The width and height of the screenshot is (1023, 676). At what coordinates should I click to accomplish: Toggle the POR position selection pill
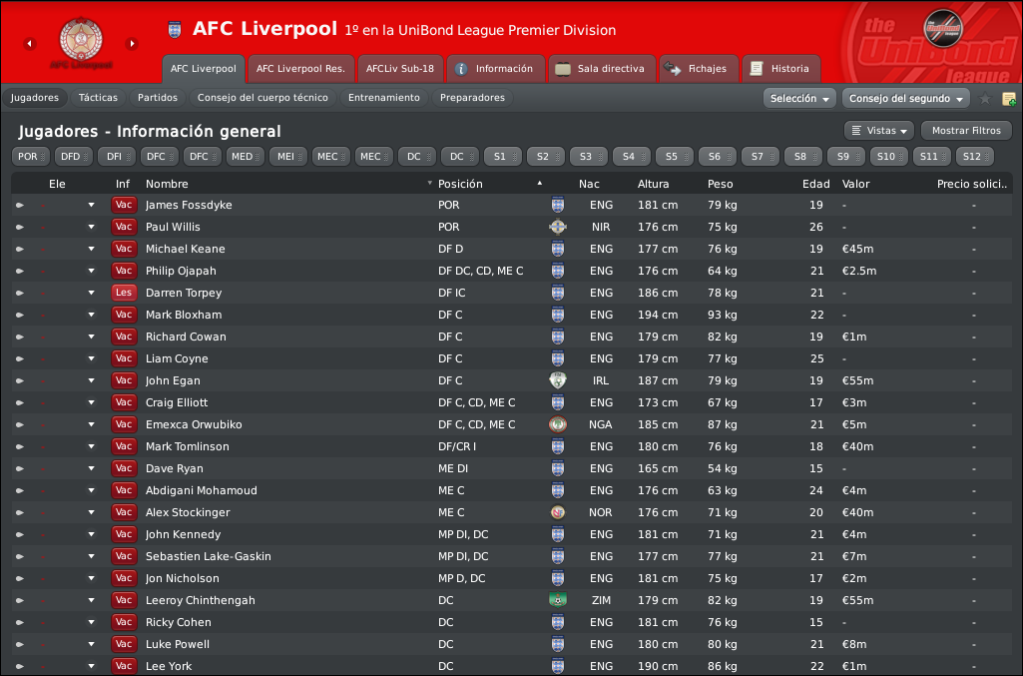click(31, 157)
